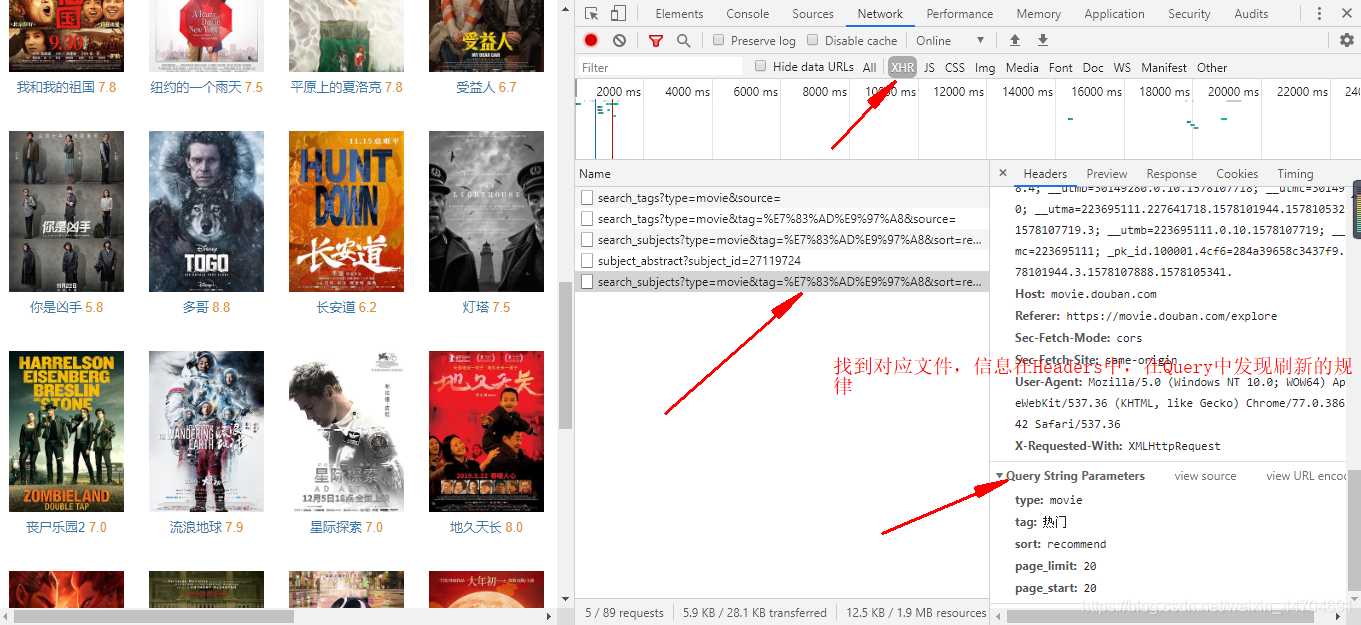Filter requests by Img type
Screen dimensions: 1361x625
tap(985, 68)
